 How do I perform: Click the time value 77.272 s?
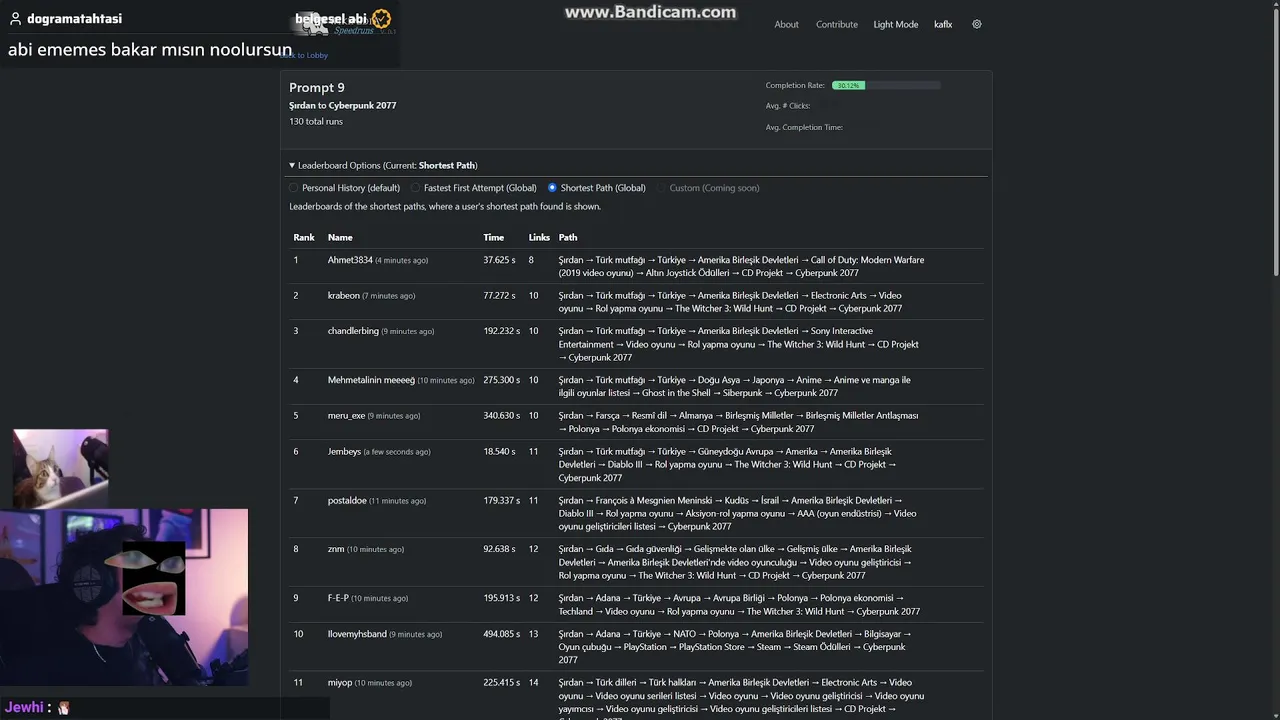coord(499,296)
